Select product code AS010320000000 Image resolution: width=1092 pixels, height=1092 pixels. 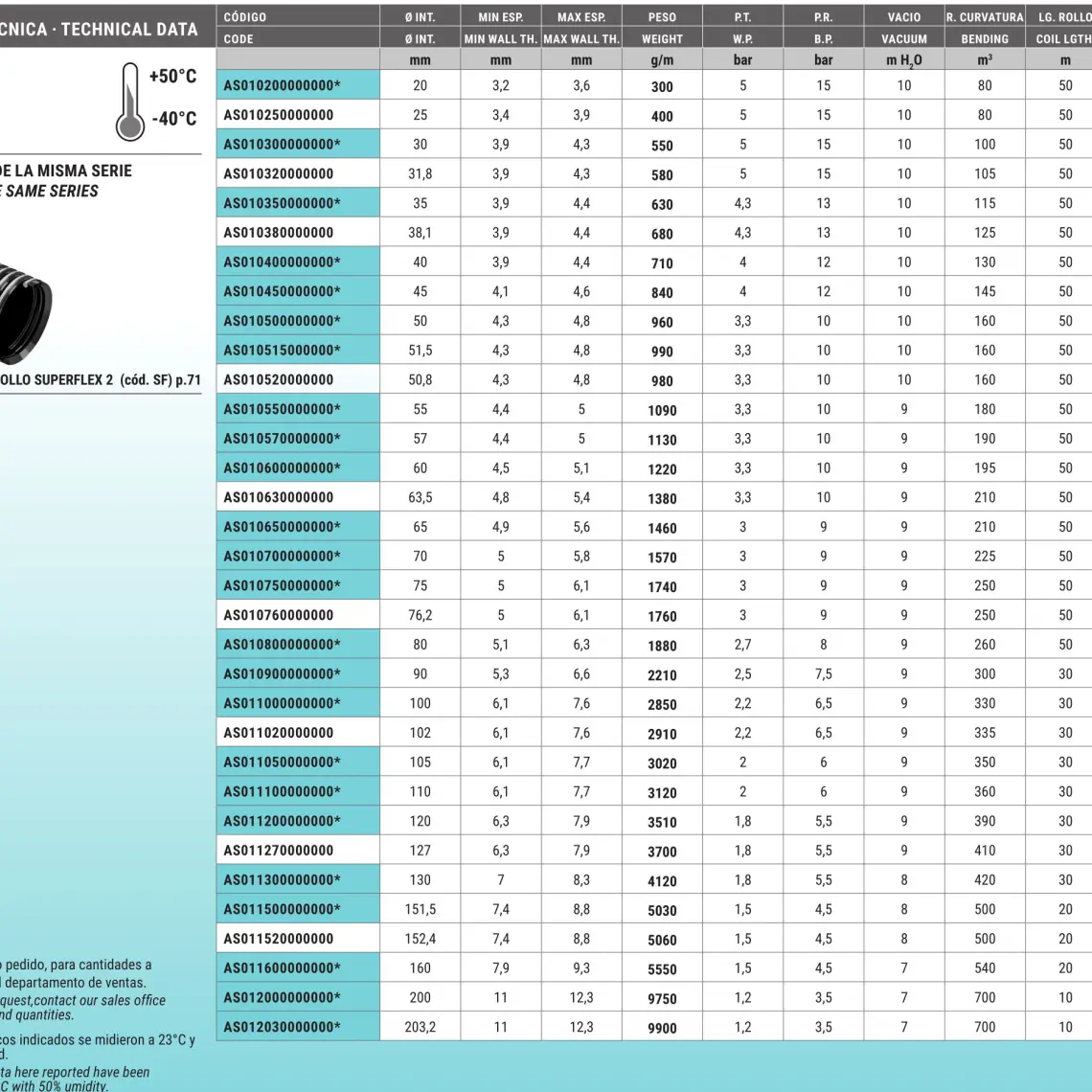coord(279,174)
